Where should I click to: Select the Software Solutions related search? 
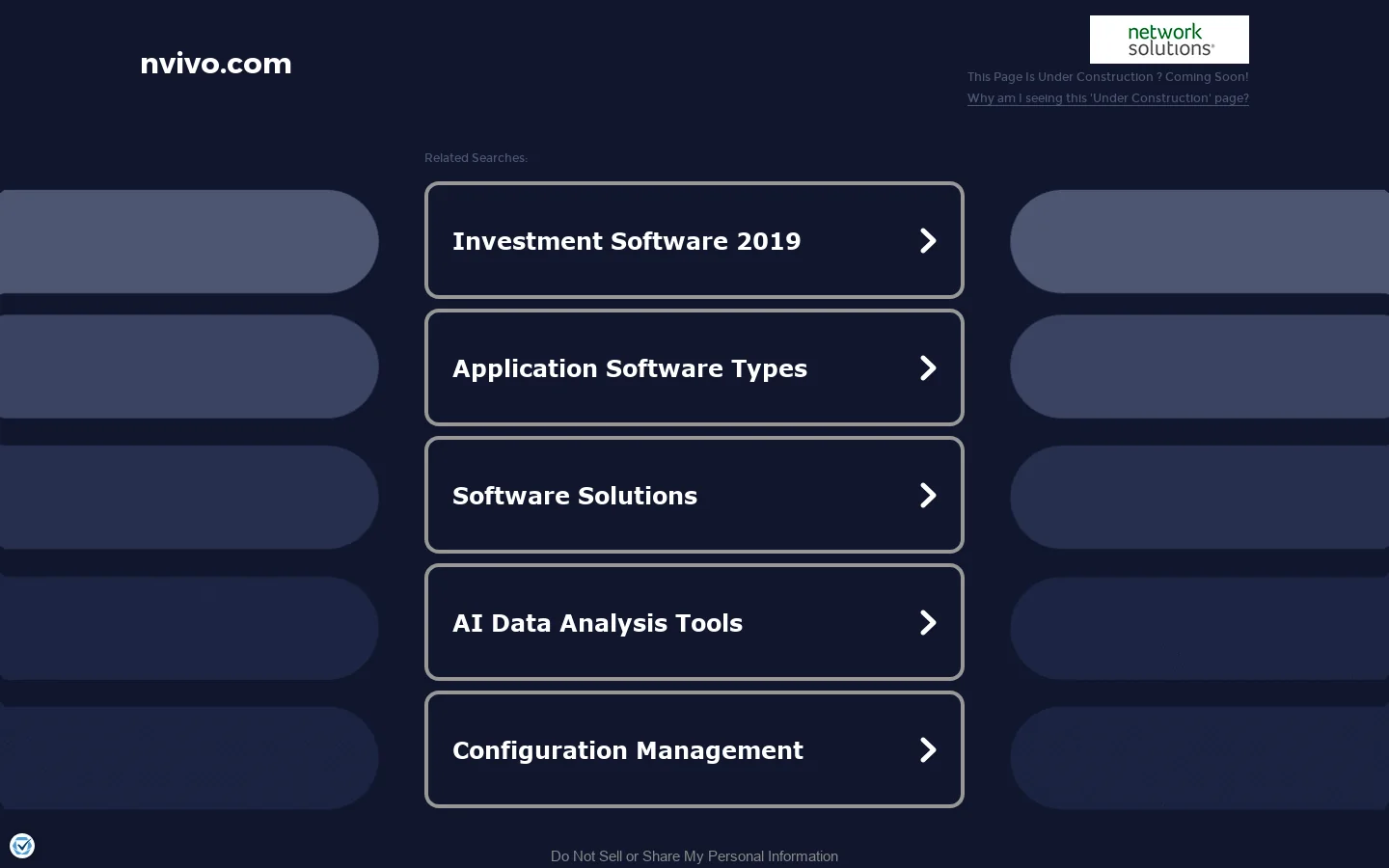pyautogui.click(x=694, y=495)
